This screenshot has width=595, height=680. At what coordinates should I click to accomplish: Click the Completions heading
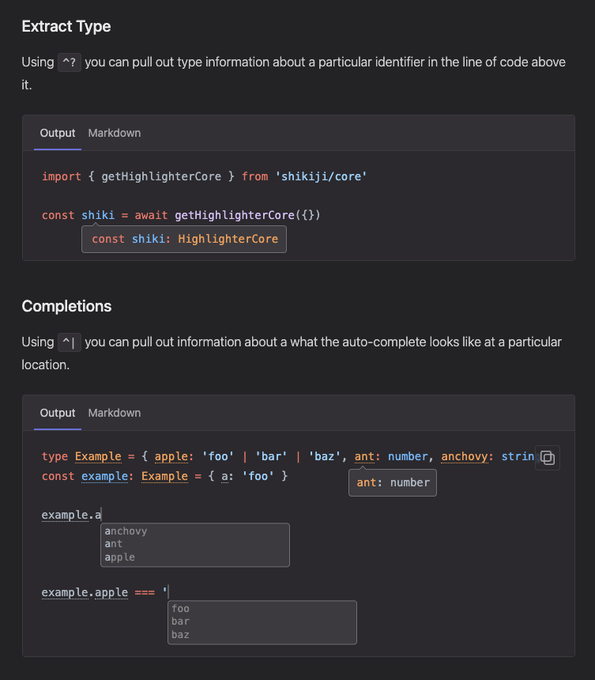click(x=67, y=306)
